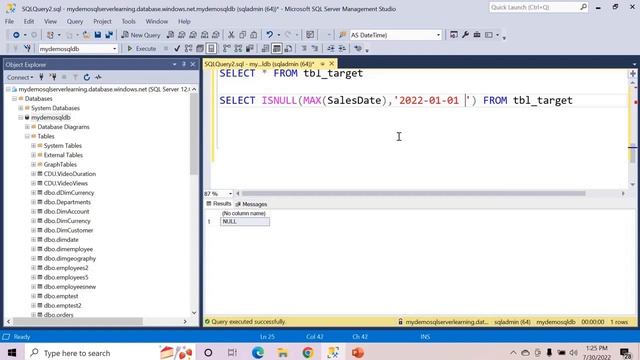Click the Copy toolbar icon
This screenshot has height=360, width=640.
click(x=242, y=35)
